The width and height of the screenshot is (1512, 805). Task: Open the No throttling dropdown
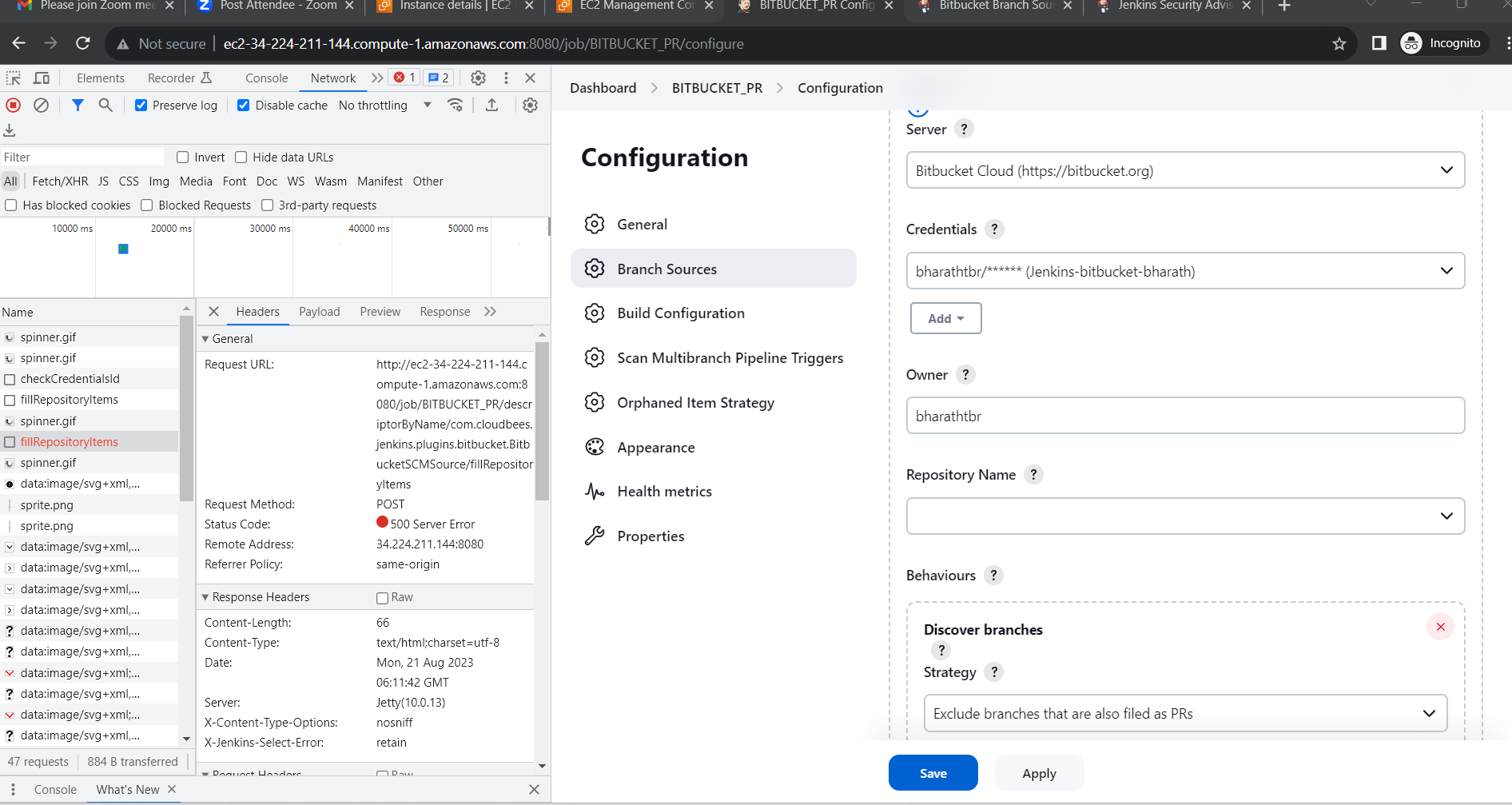click(x=384, y=105)
